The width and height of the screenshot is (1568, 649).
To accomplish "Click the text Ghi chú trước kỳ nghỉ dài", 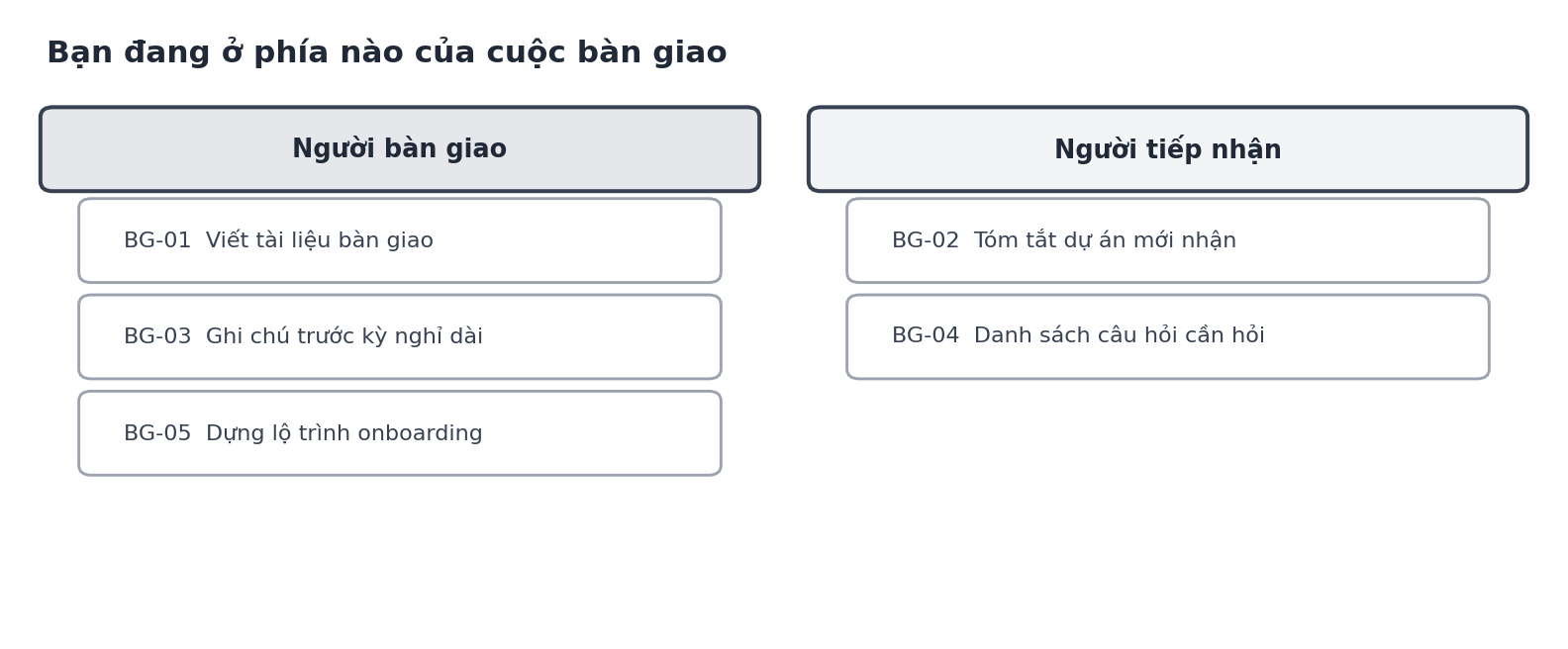I will point(344,337).
